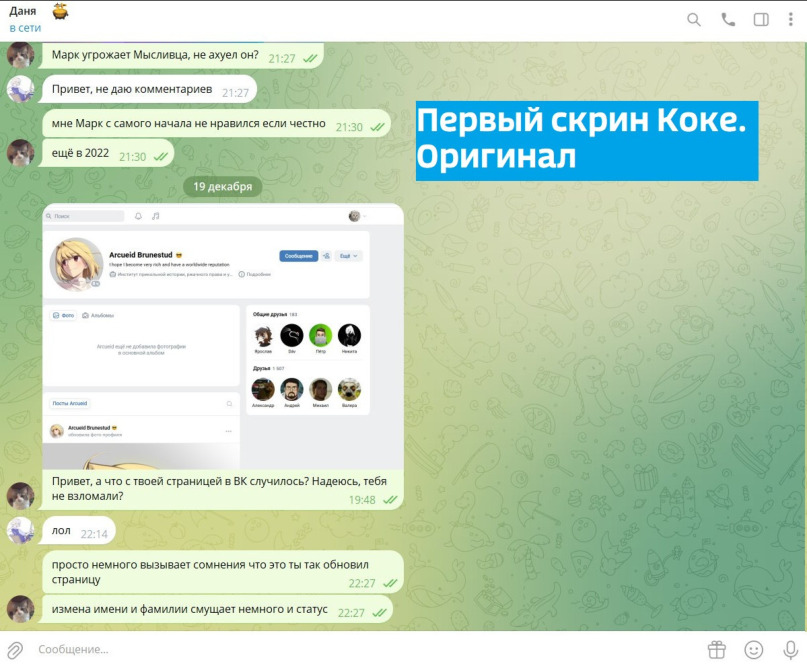Viewport: 807px width, 664px height.
Task: Open the three-dot chat options menu
Action: (793, 19)
